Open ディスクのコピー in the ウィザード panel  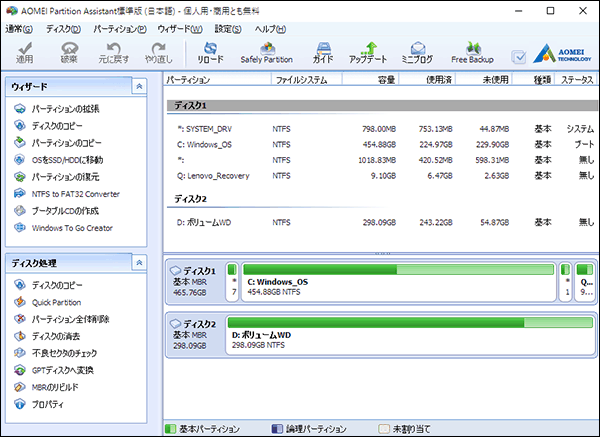click(48, 126)
